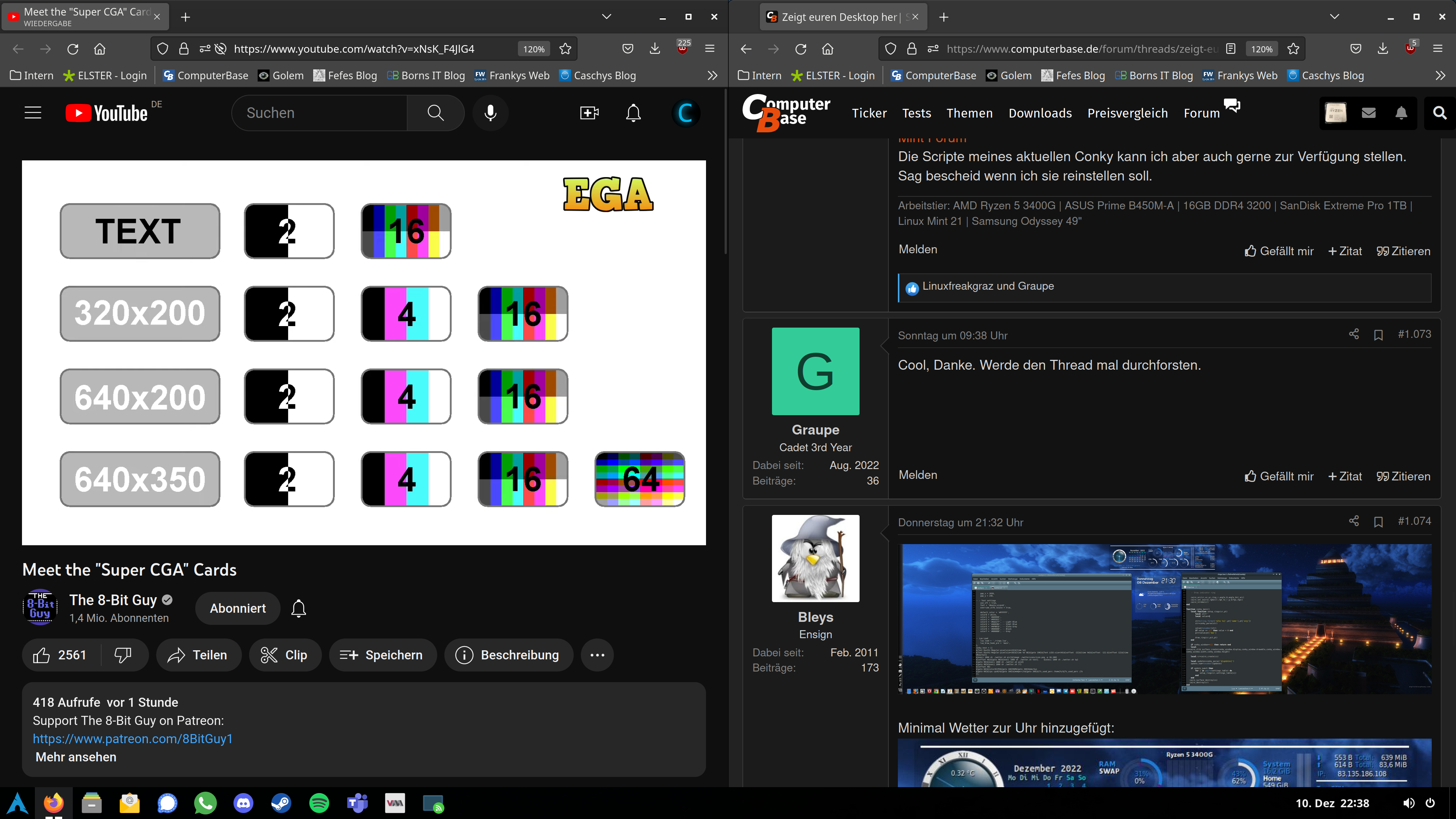Open YouTube notifications bell

[633, 113]
